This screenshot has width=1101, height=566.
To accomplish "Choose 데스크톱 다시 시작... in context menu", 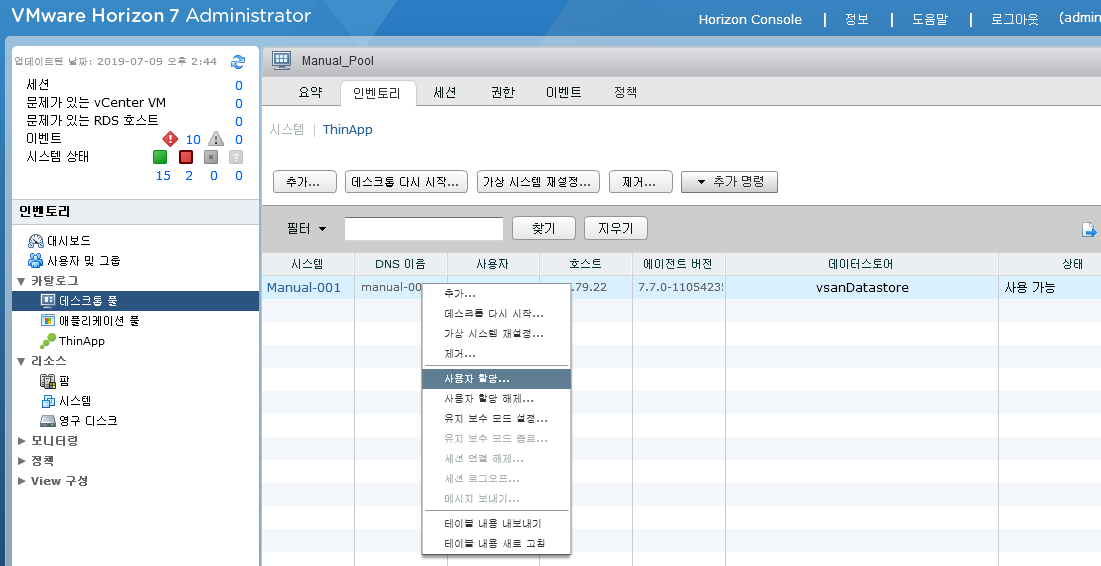I will 496,314.
